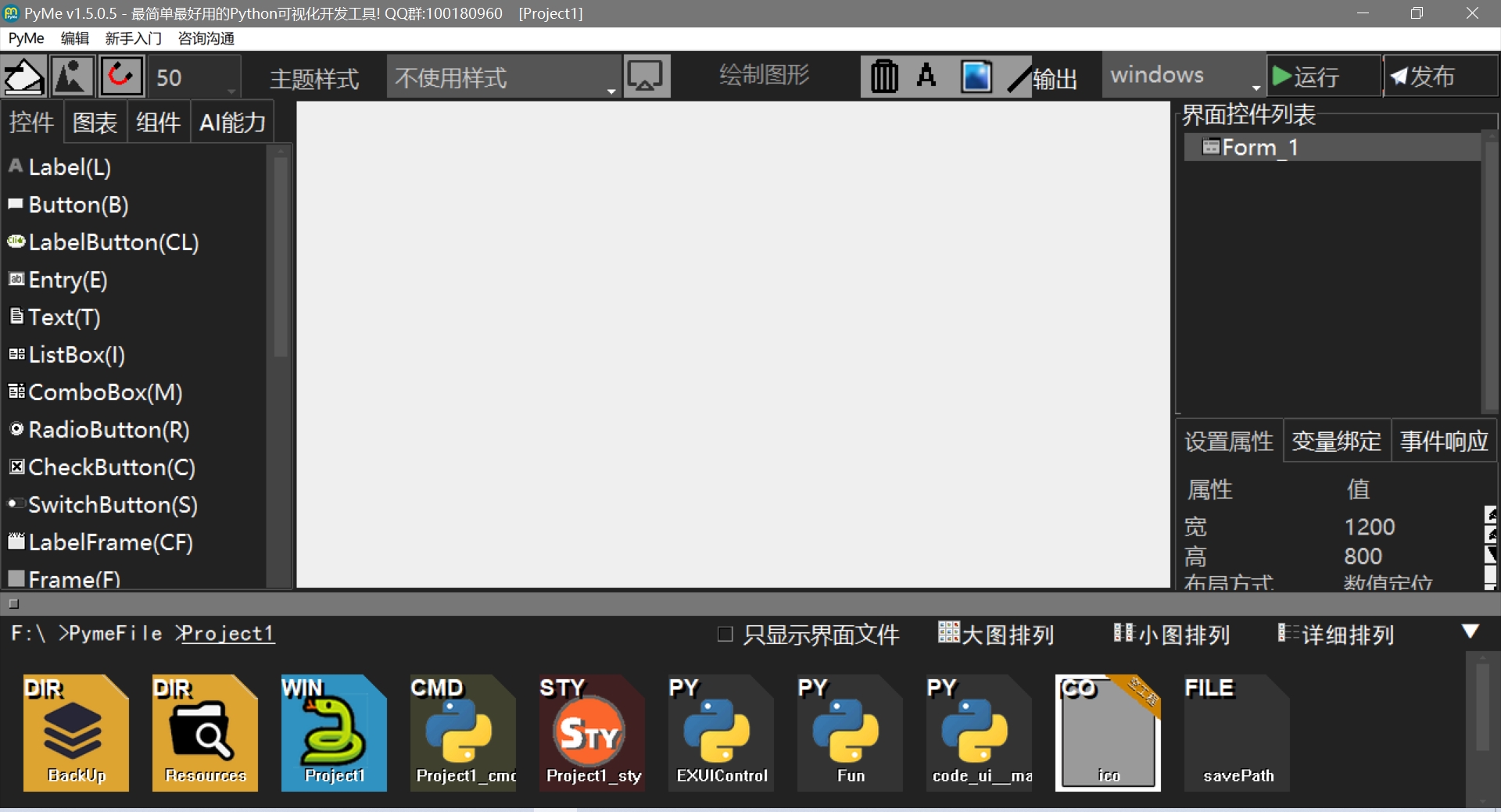Screen dimensions: 1501x812
Task: Click the 发布 publish button
Action: point(1438,77)
